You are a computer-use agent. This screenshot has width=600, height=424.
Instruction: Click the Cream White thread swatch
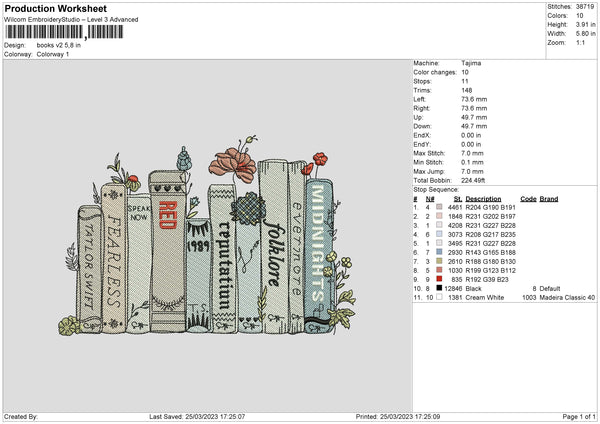pyautogui.click(x=439, y=297)
